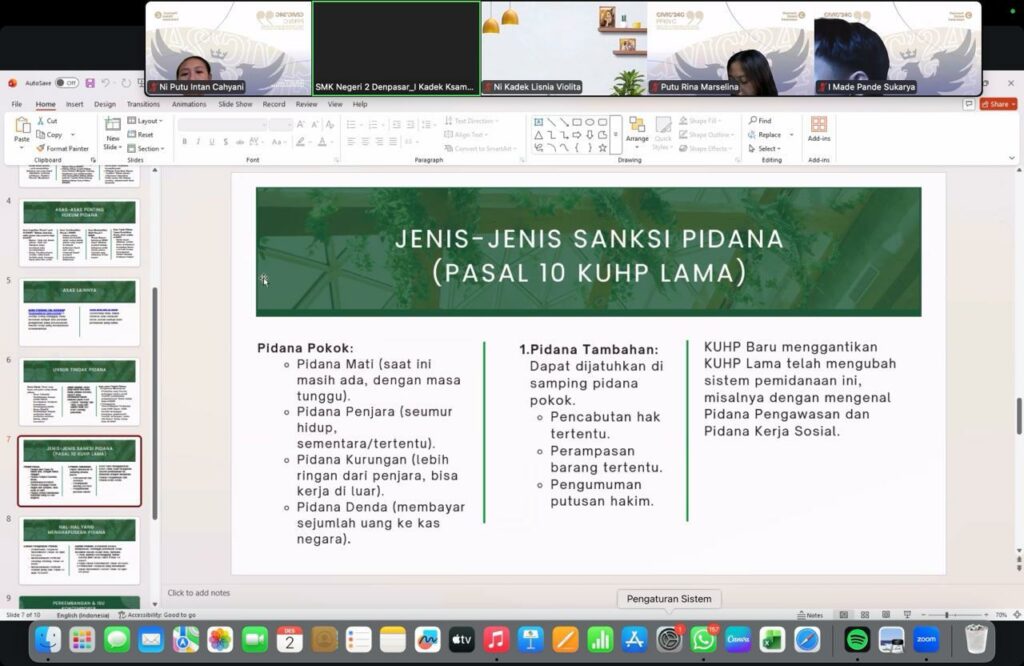Open Spotify from the Dock
The image size is (1024, 666).
[x=857, y=639]
